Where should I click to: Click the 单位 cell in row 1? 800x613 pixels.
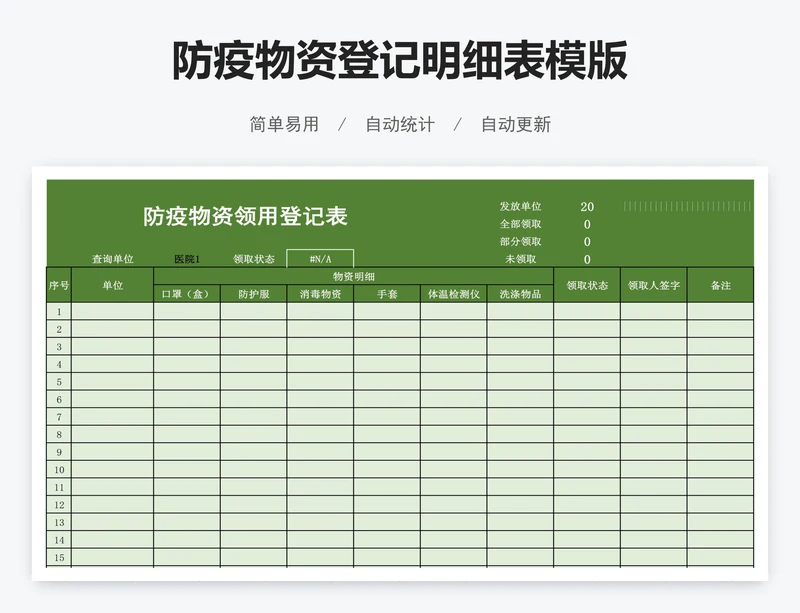pyautogui.click(x=112, y=311)
